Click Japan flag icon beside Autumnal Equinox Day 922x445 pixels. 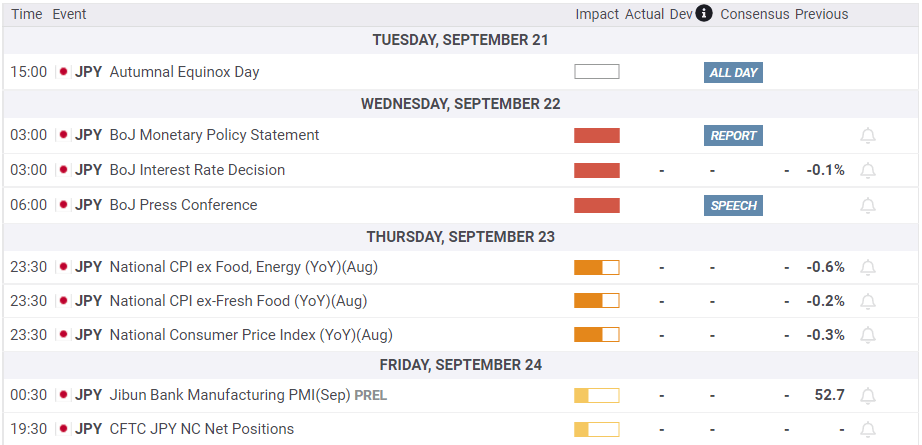pyautogui.click(x=63, y=72)
